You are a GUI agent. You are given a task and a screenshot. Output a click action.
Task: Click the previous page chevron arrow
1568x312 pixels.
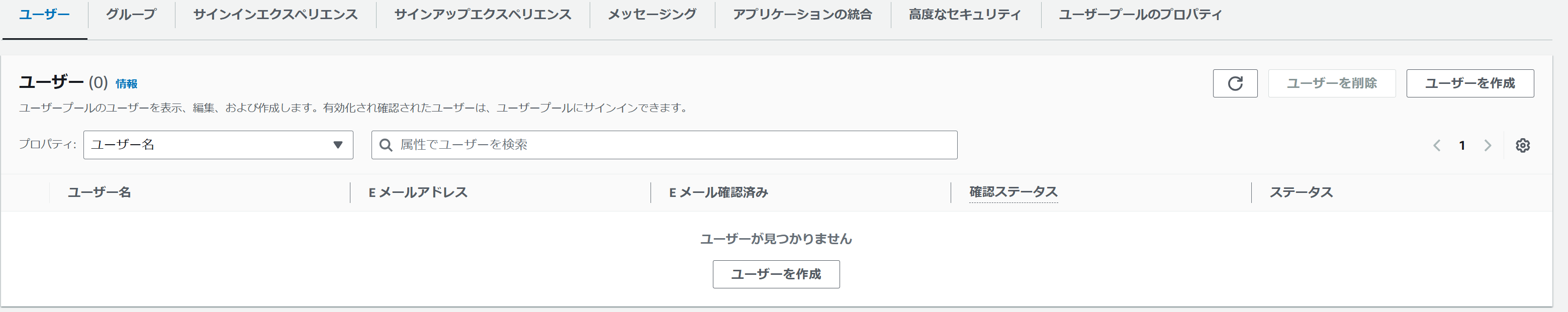point(1437,145)
